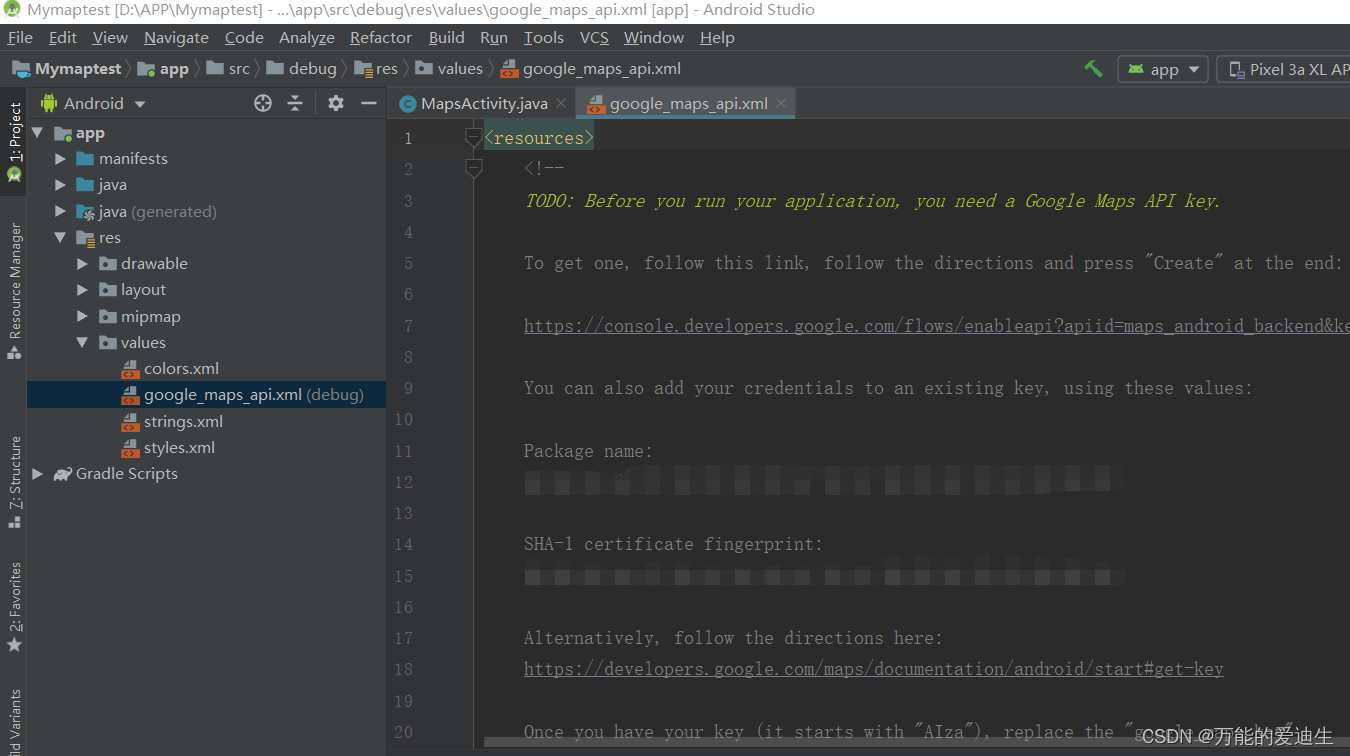This screenshot has height=756, width=1350.
Task: Open the Project panel settings gear
Action: pyautogui.click(x=335, y=102)
